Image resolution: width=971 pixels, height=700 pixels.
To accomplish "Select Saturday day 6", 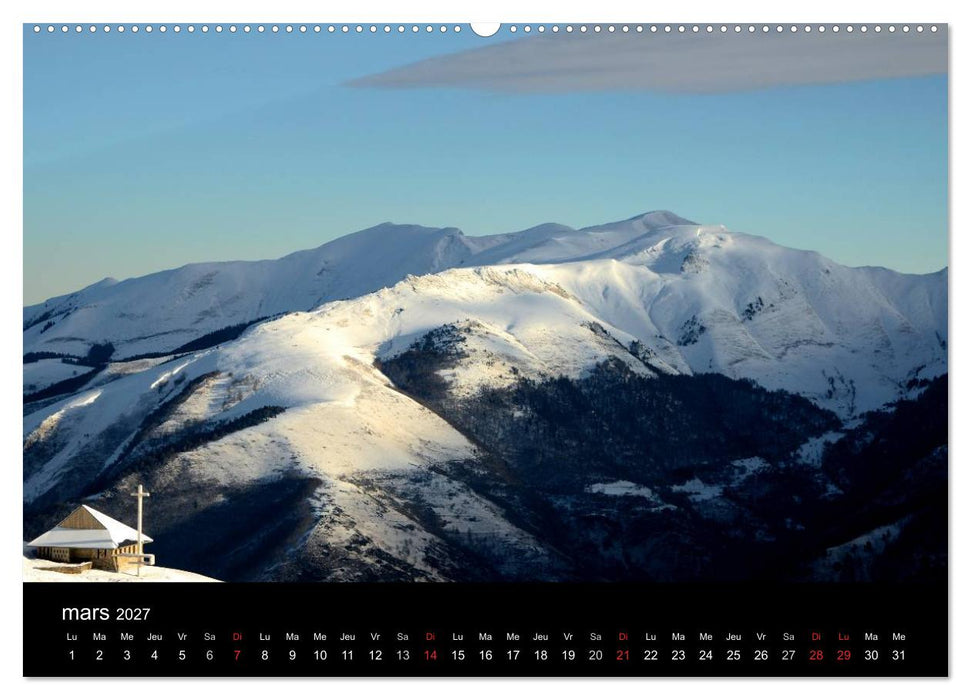I will (x=209, y=655).
